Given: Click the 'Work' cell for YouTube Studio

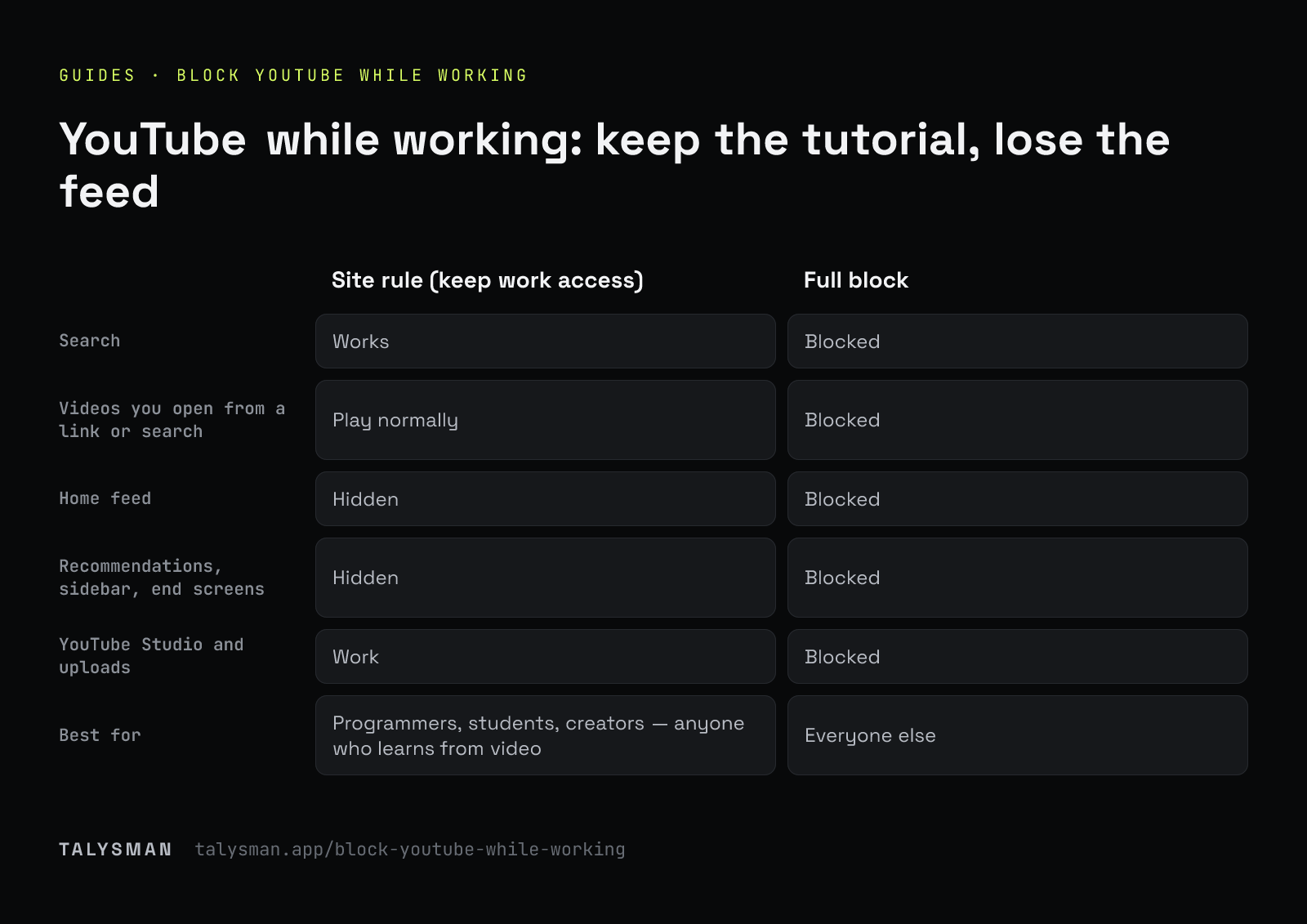Looking at the screenshot, I should 546,657.
